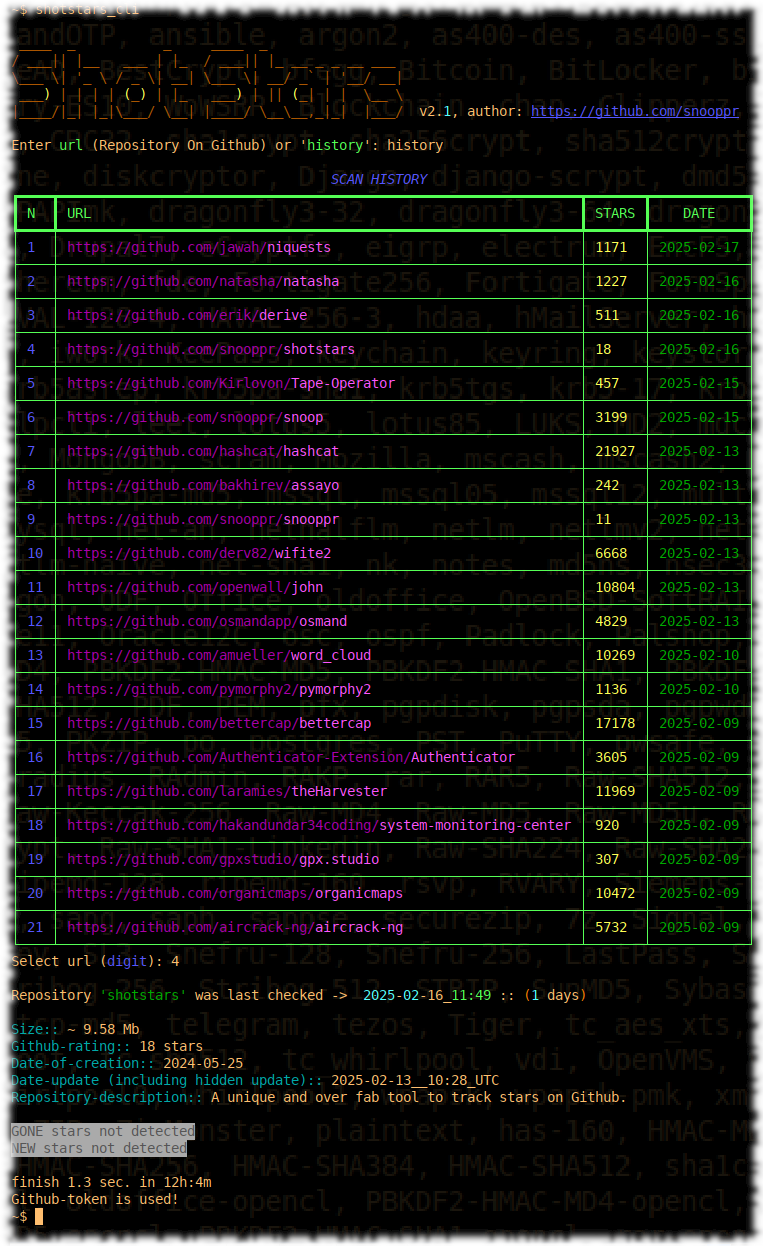The width and height of the screenshot is (763, 1246).
Task: Open the erik/derive repository URL
Action: (186, 315)
